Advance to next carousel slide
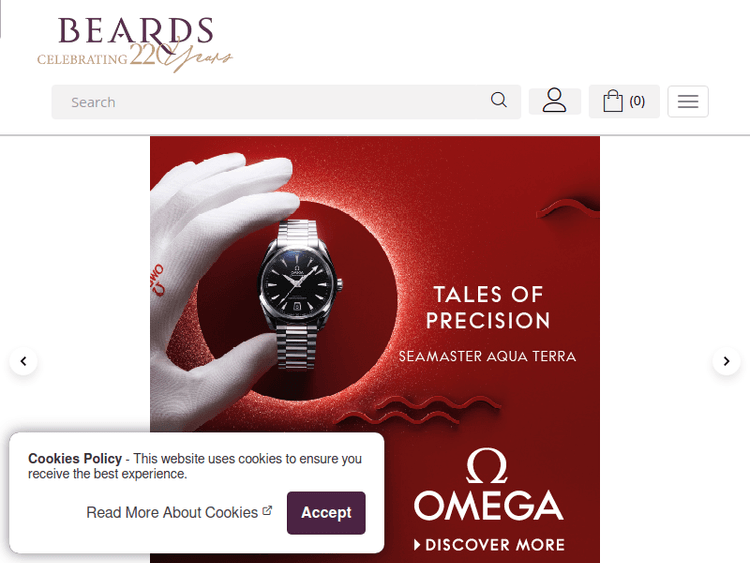The width and height of the screenshot is (750, 563). coord(726,361)
